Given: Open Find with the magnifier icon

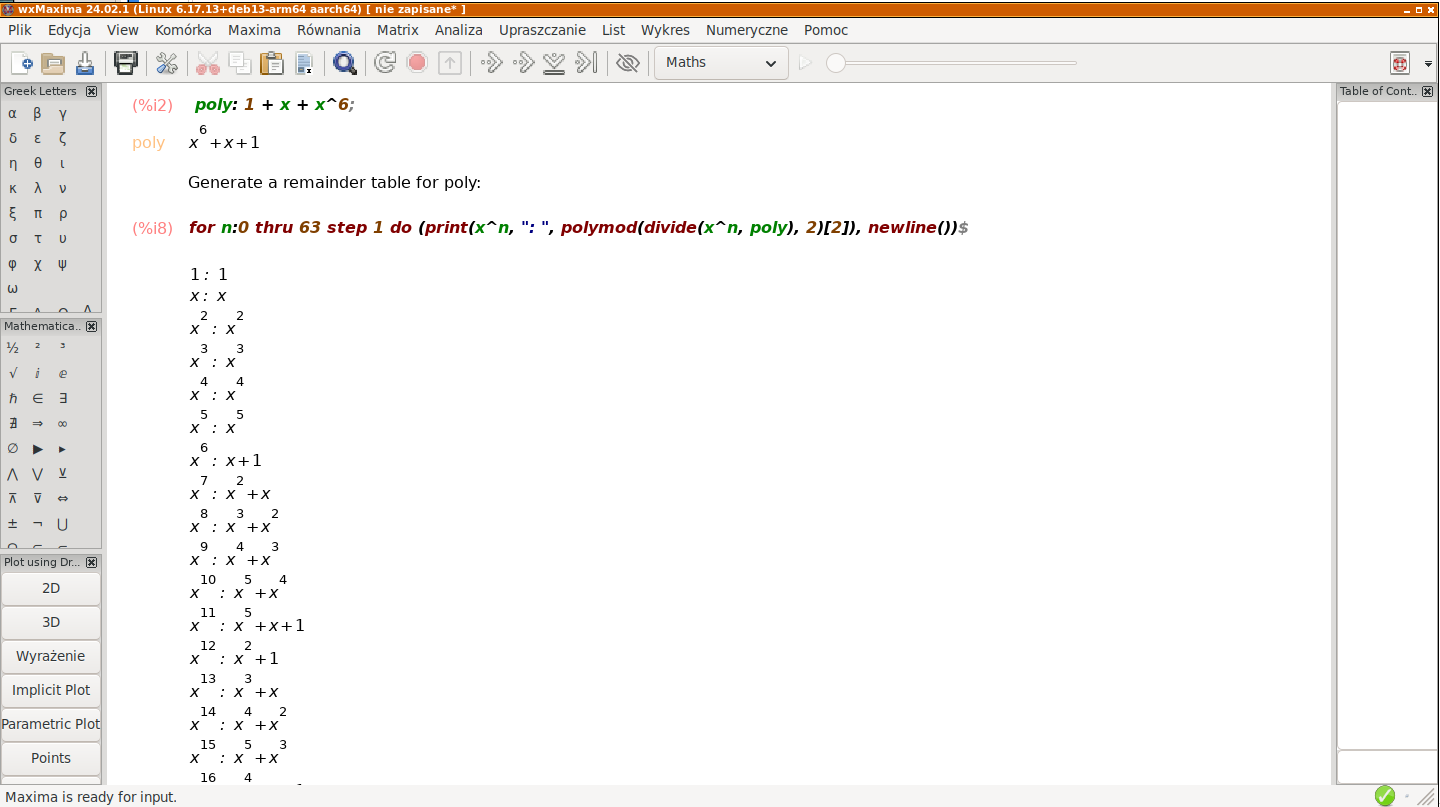Looking at the screenshot, I should 345,63.
